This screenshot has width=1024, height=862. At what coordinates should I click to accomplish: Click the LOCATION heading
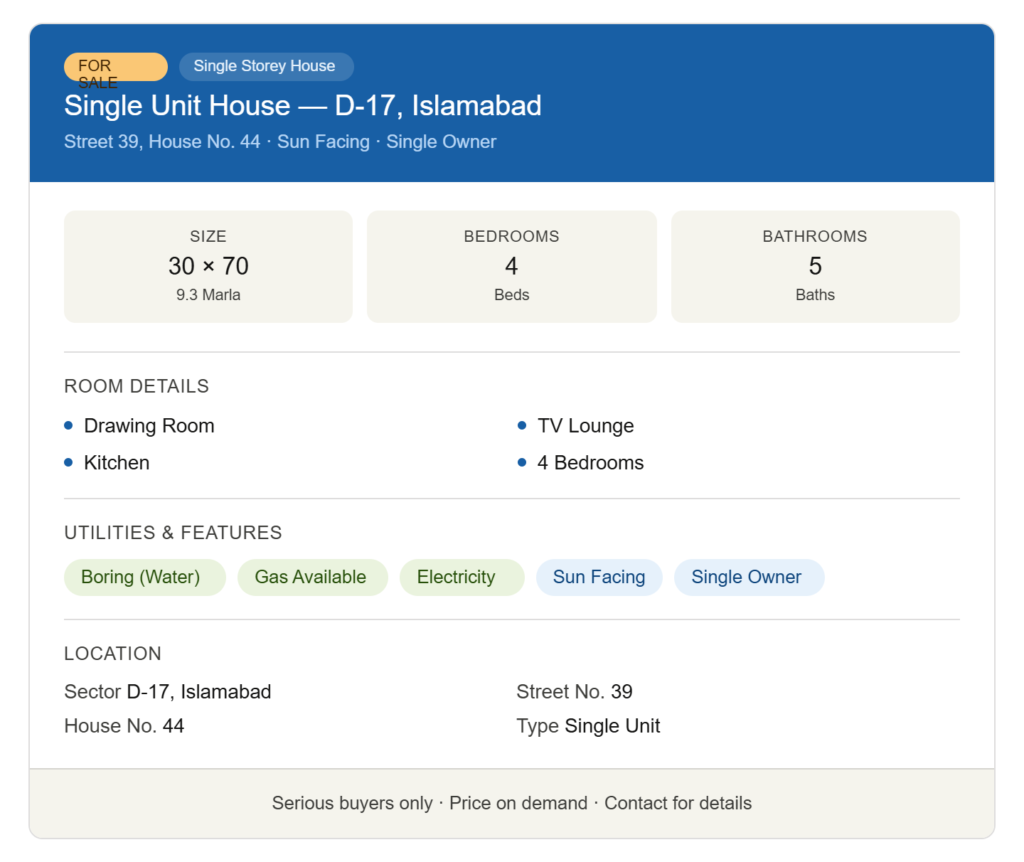112,654
